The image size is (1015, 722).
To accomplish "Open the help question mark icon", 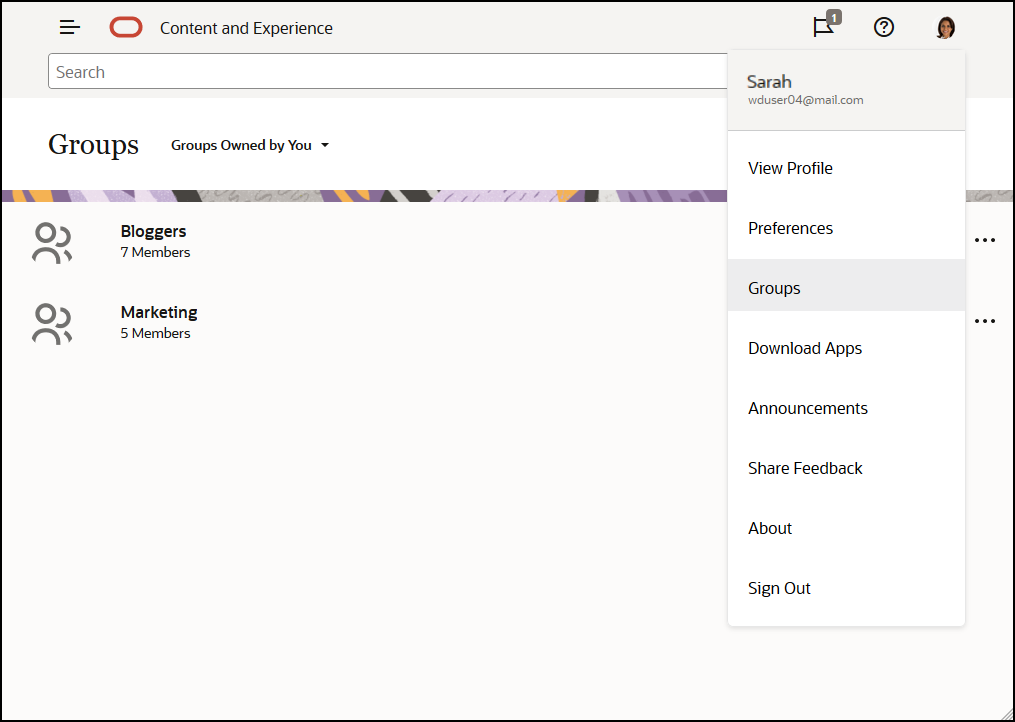I will 884,28.
